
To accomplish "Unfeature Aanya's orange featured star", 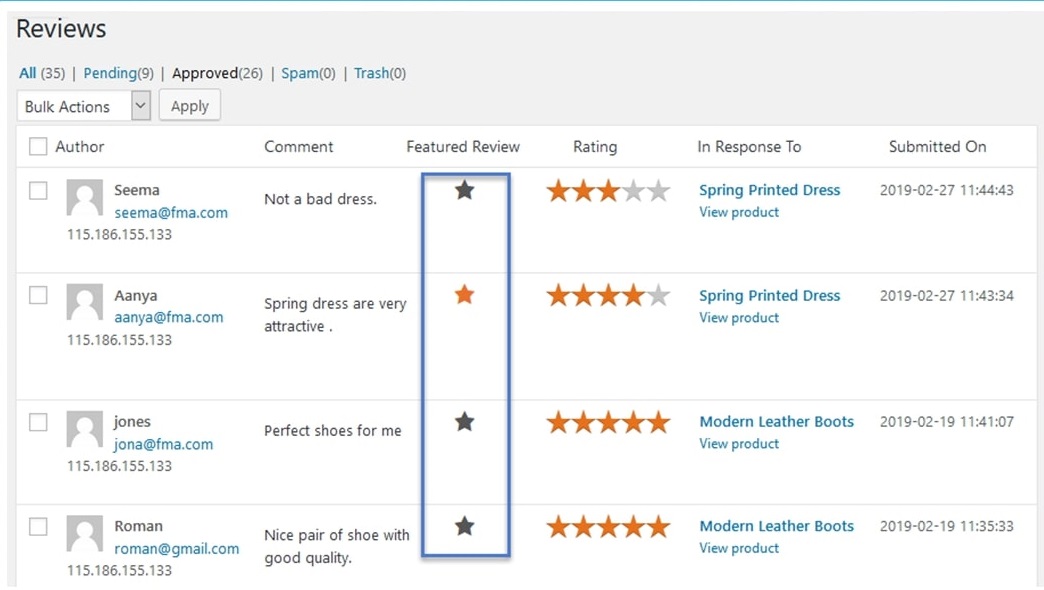I will click(464, 294).
